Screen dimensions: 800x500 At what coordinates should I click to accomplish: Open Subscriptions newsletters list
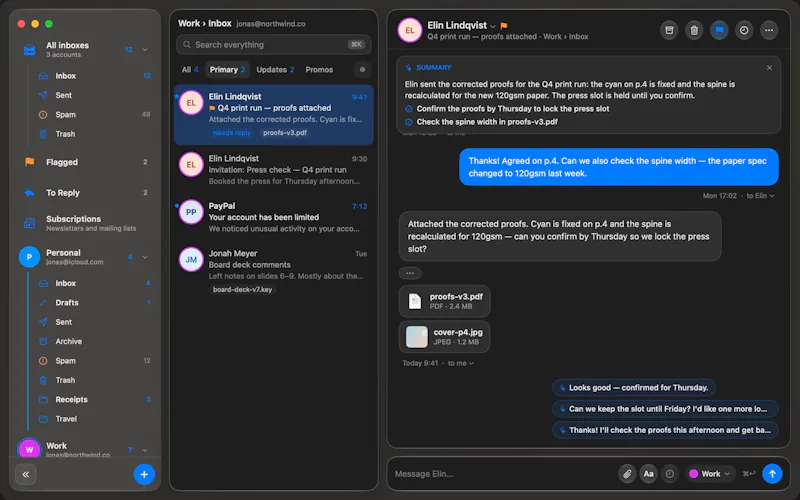(x=85, y=223)
